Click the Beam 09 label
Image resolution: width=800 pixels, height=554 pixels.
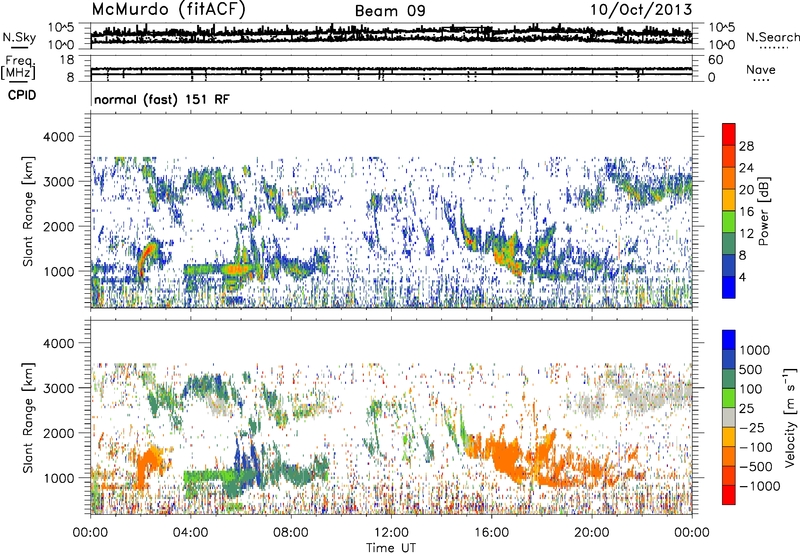390,11
